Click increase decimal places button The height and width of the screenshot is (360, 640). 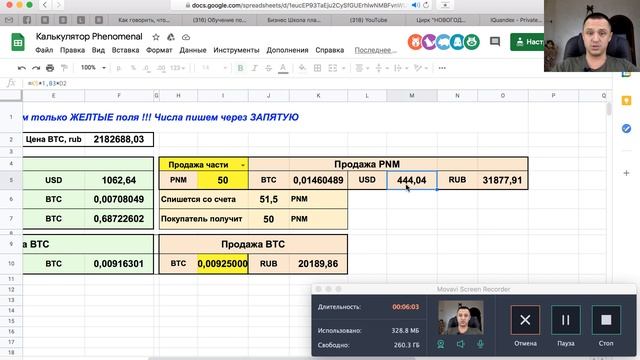161,68
